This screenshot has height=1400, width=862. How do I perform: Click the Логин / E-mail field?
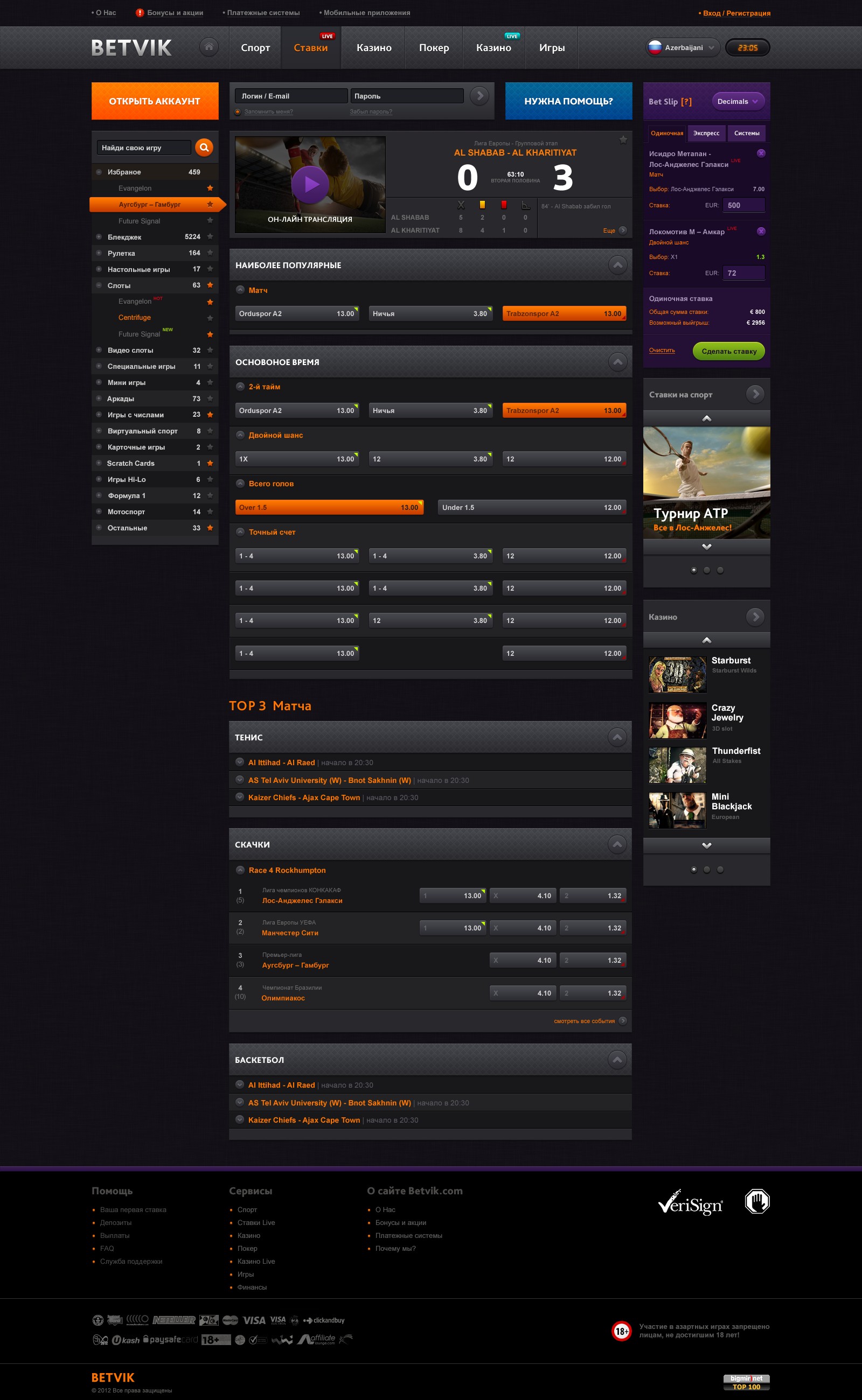[x=291, y=96]
